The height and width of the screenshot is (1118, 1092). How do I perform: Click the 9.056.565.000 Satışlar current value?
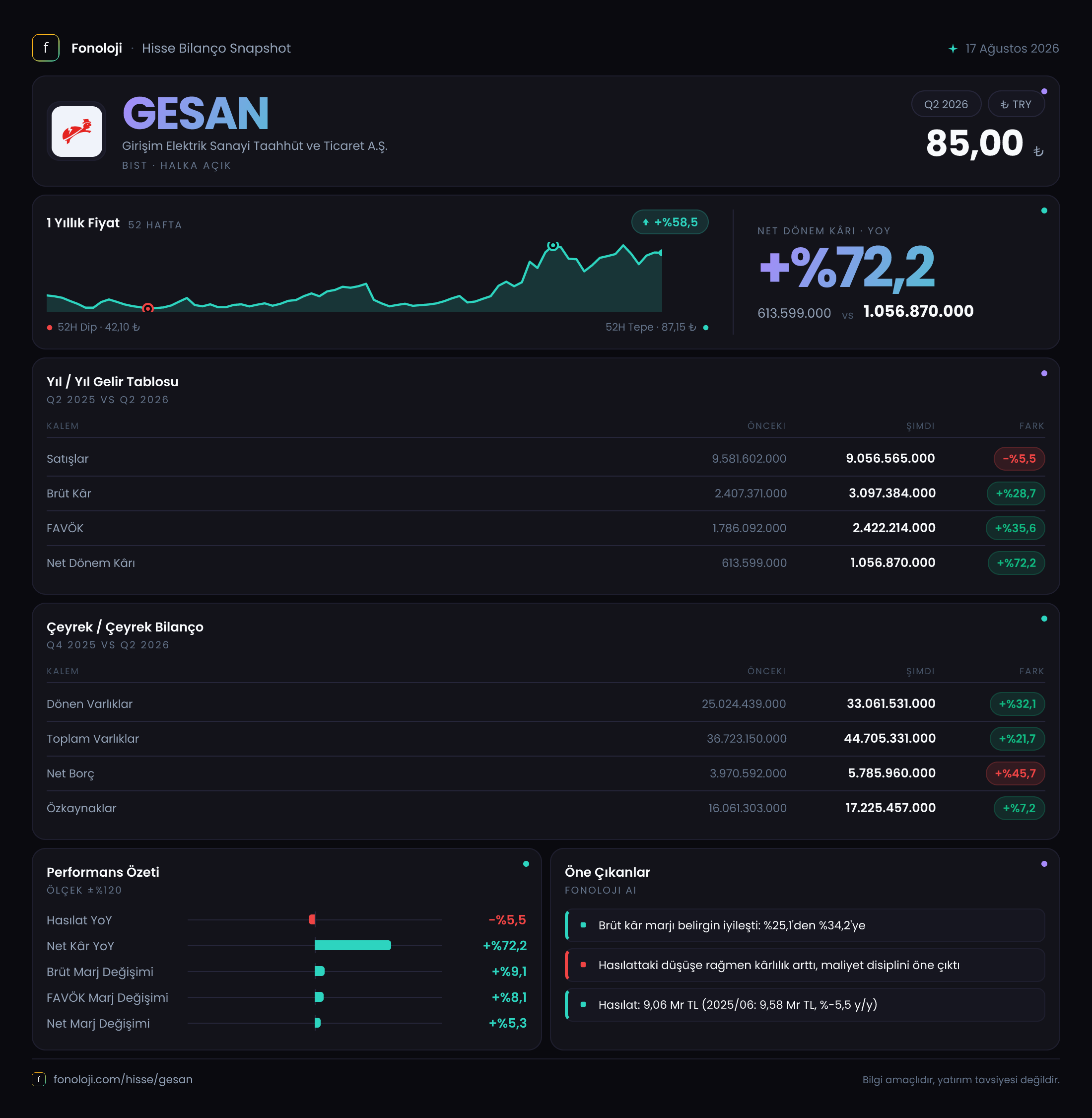tap(890, 458)
